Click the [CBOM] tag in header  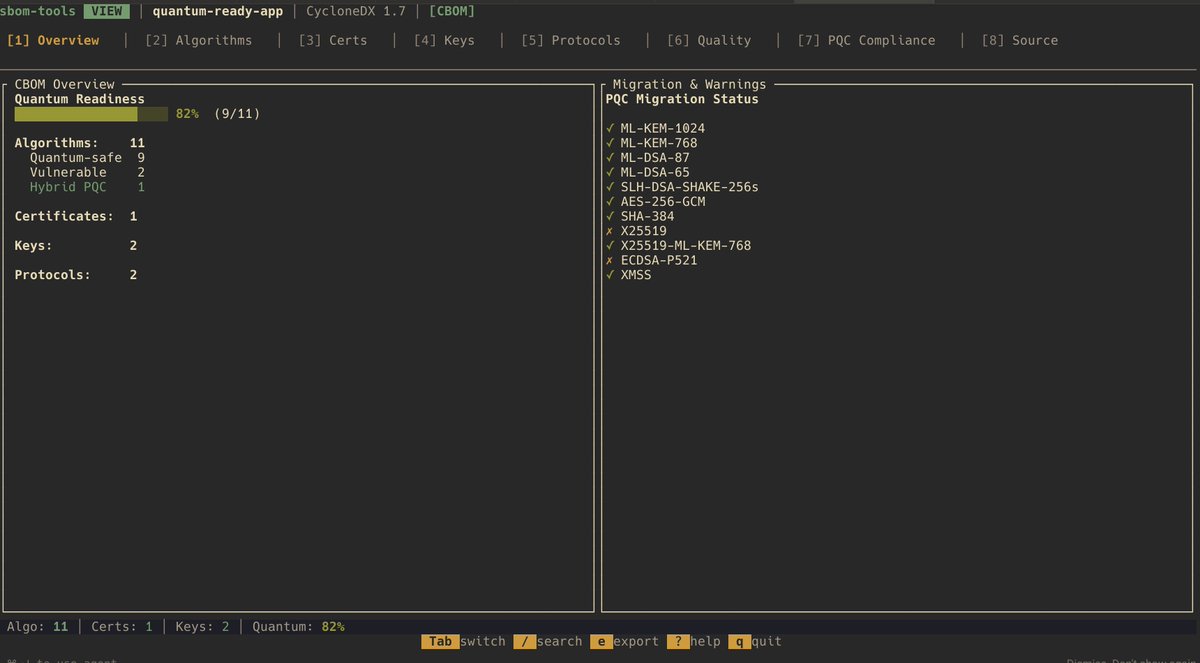(452, 11)
